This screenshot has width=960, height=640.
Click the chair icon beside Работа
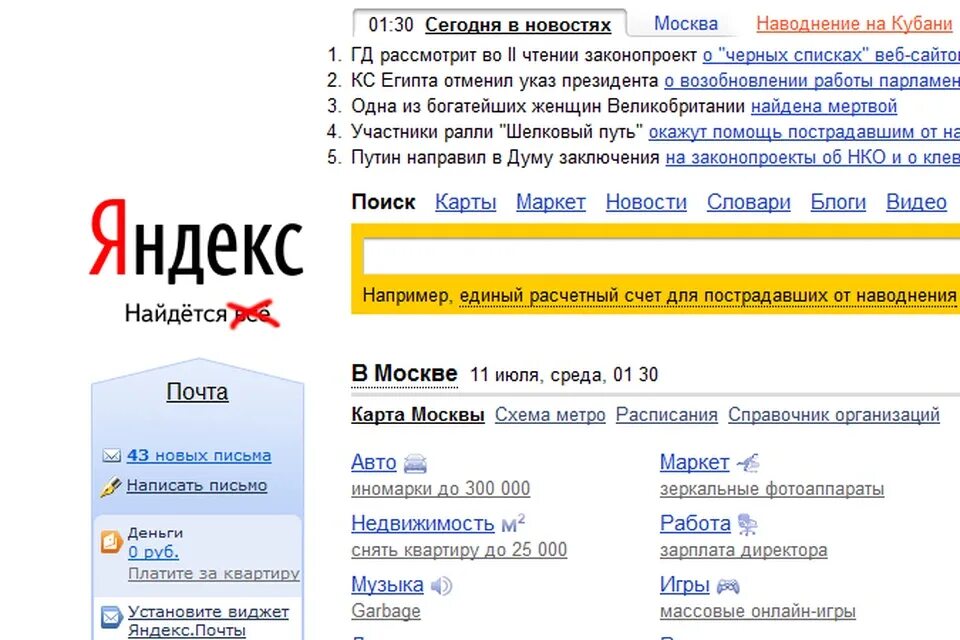pos(748,524)
